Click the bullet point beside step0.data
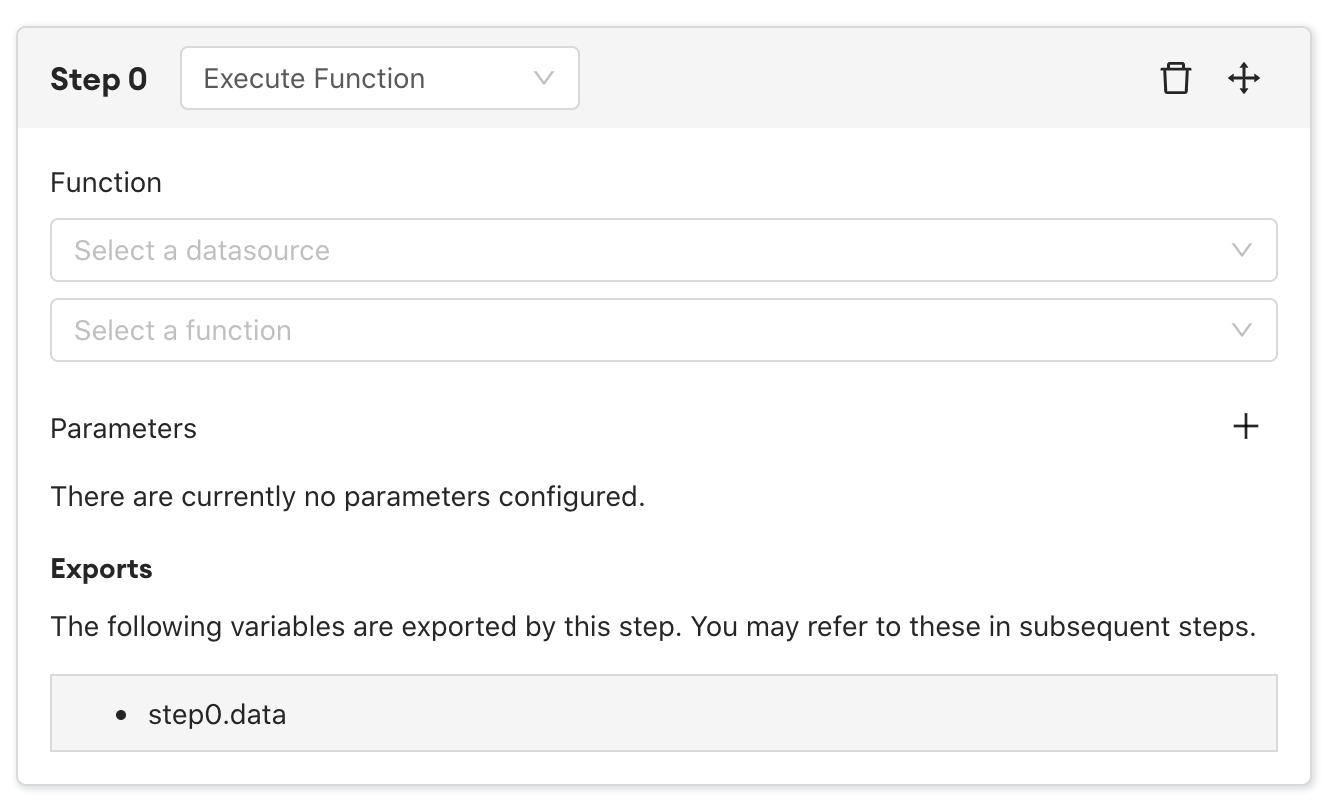This screenshot has width=1334, height=806. click(122, 715)
